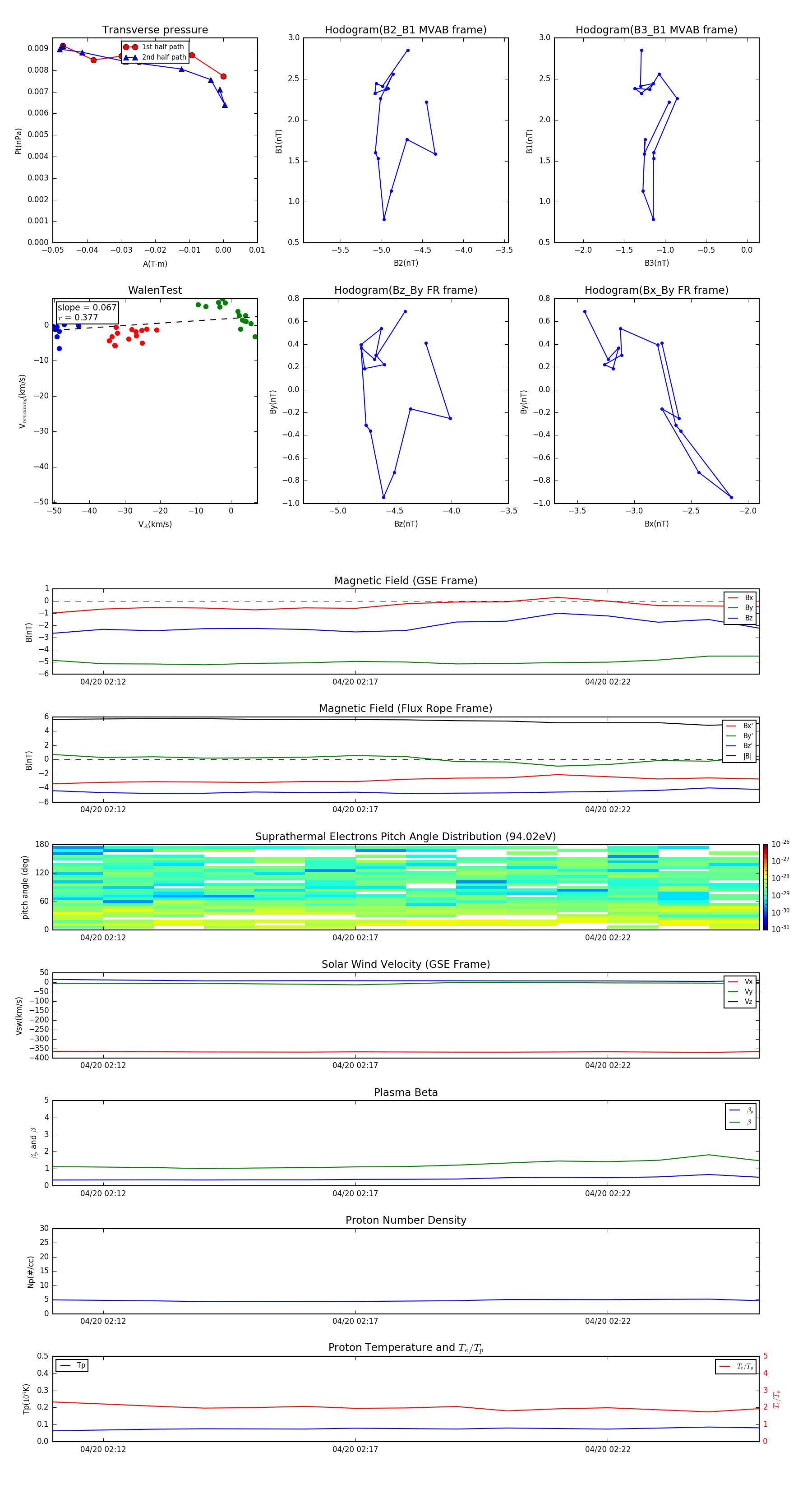The height and width of the screenshot is (1489, 812).
Task: Click the green β legend entry in Plasma Beta
Action: coord(741,1122)
